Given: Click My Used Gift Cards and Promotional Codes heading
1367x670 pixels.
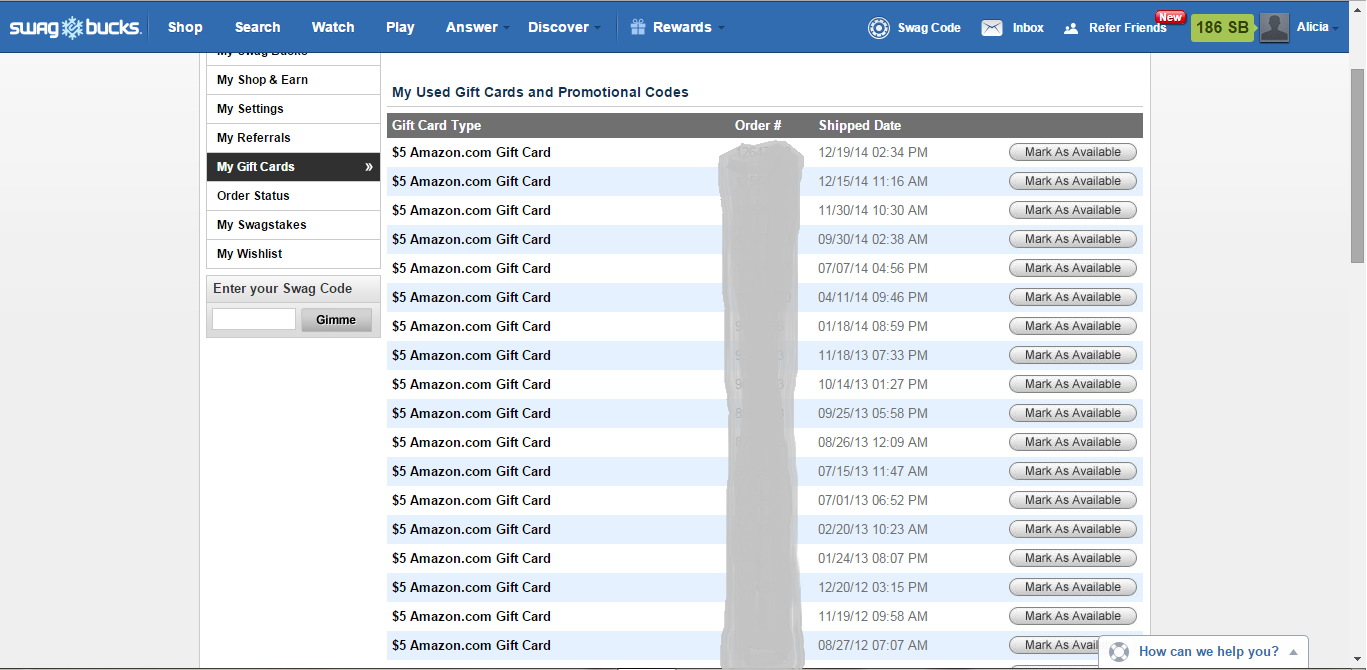Looking at the screenshot, I should click(x=540, y=92).
